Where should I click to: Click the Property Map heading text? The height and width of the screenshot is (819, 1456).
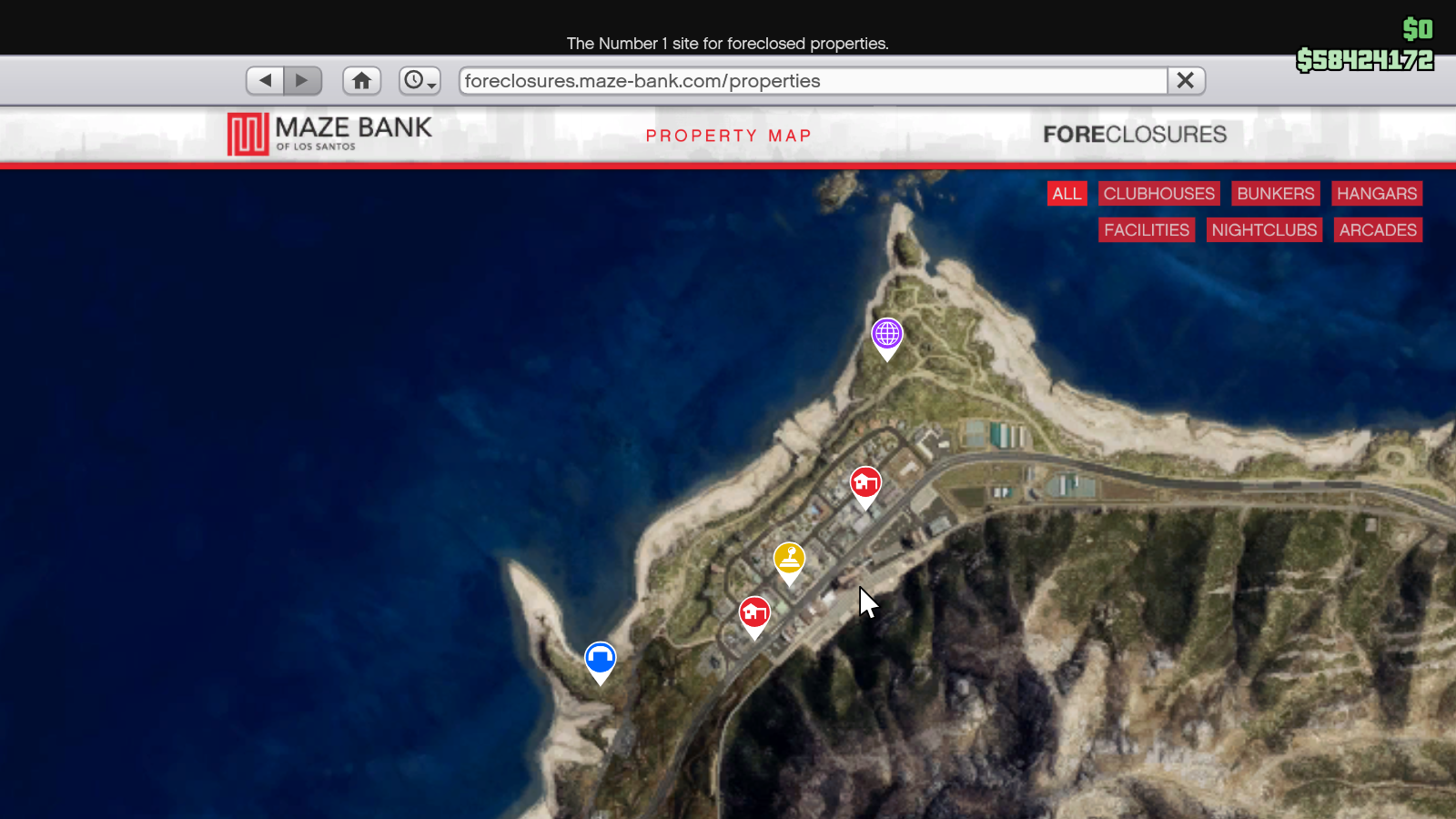(x=728, y=136)
